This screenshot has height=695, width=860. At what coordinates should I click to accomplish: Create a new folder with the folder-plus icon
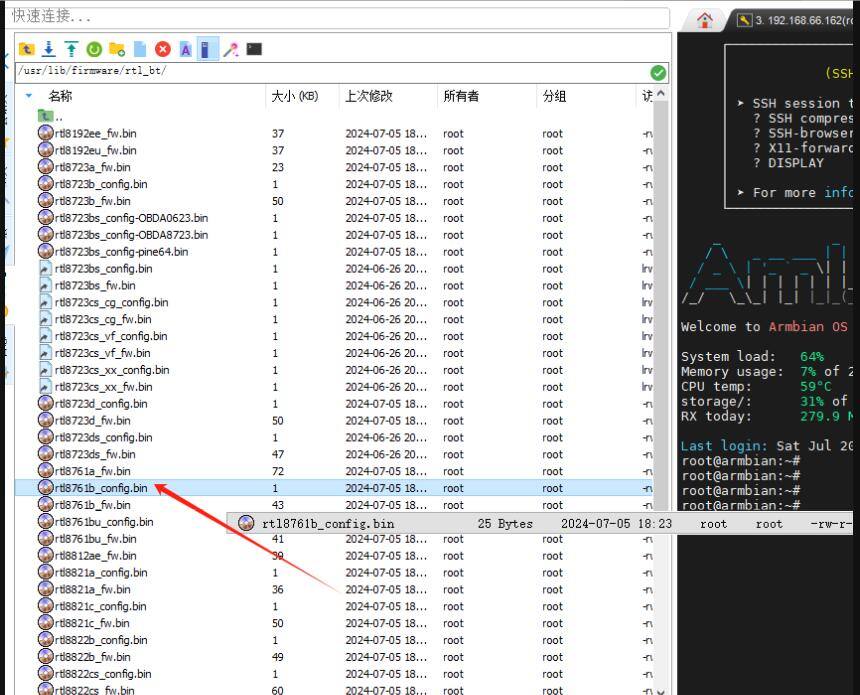pos(117,49)
